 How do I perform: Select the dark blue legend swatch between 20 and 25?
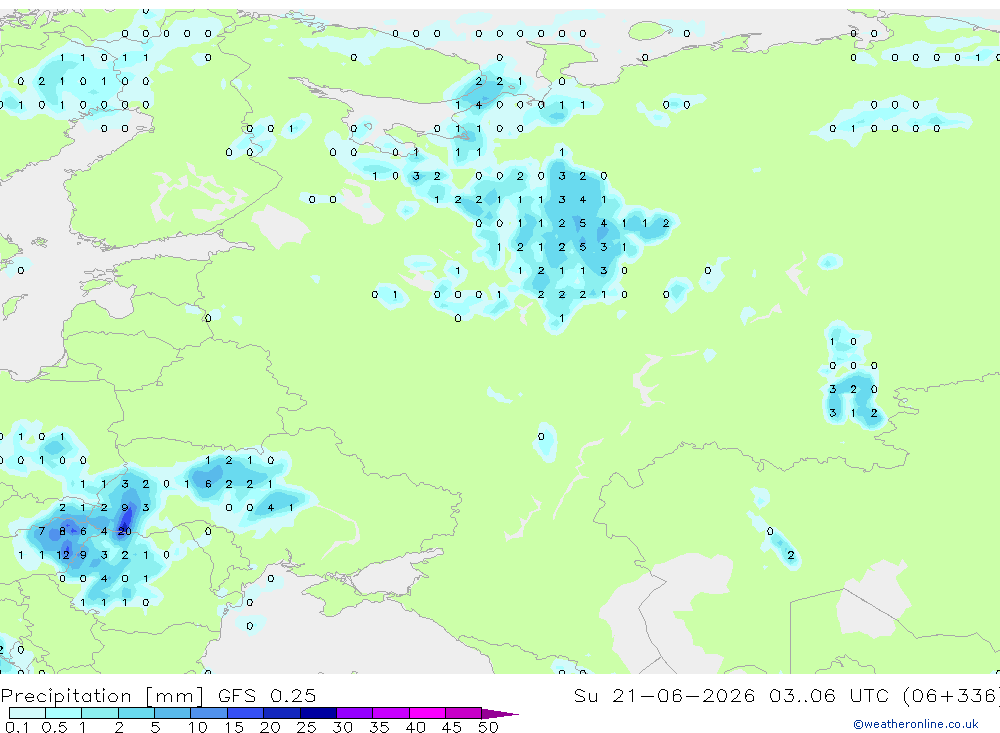click(281, 713)
